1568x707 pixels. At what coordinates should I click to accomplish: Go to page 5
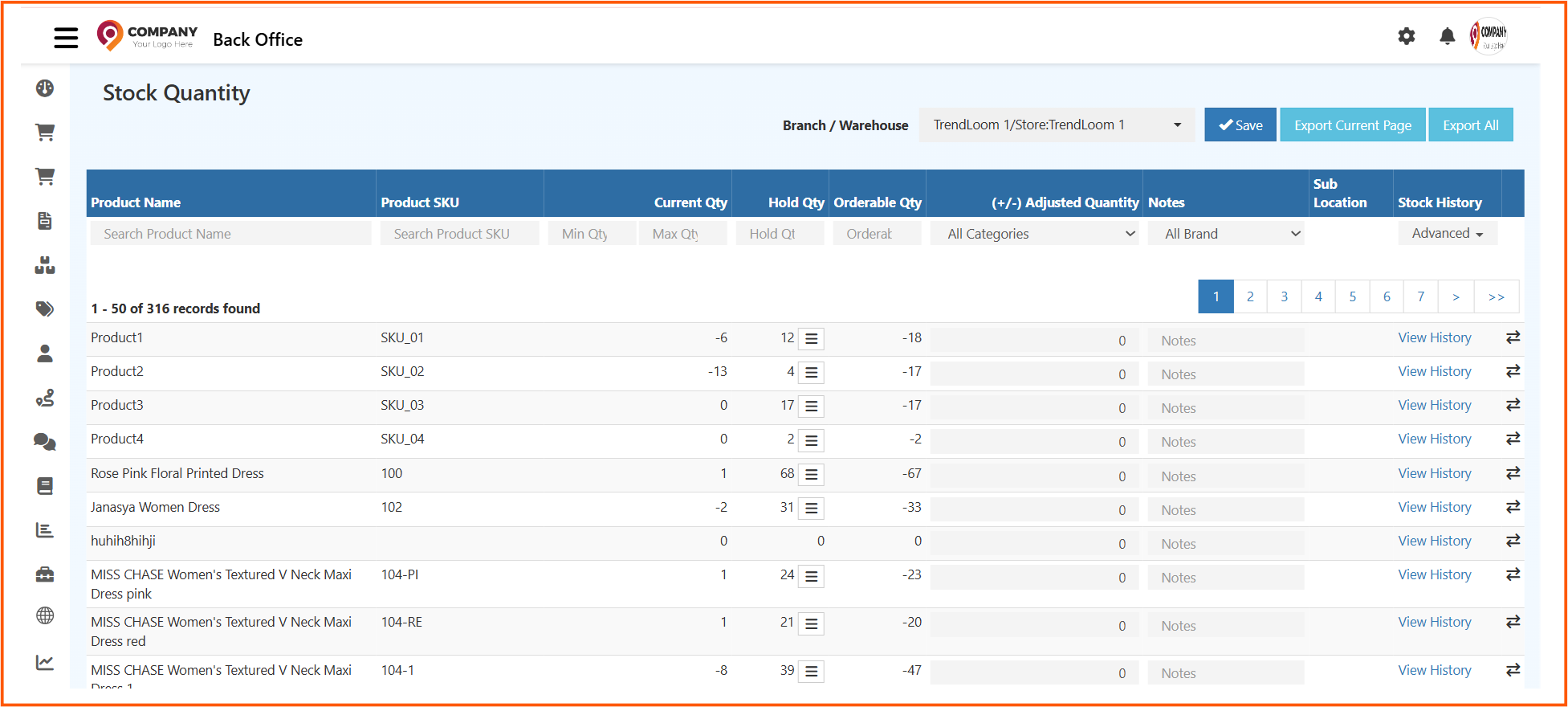1353,296
